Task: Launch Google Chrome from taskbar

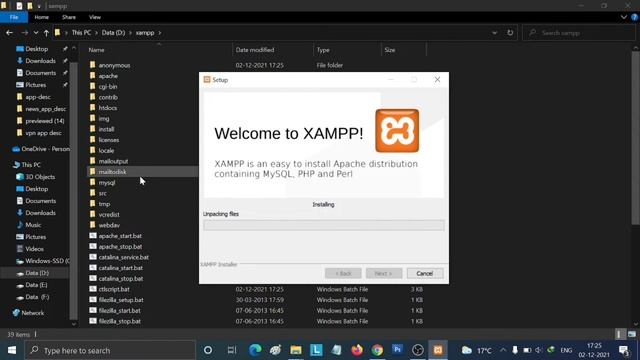Action: click(x=377, y=350)
